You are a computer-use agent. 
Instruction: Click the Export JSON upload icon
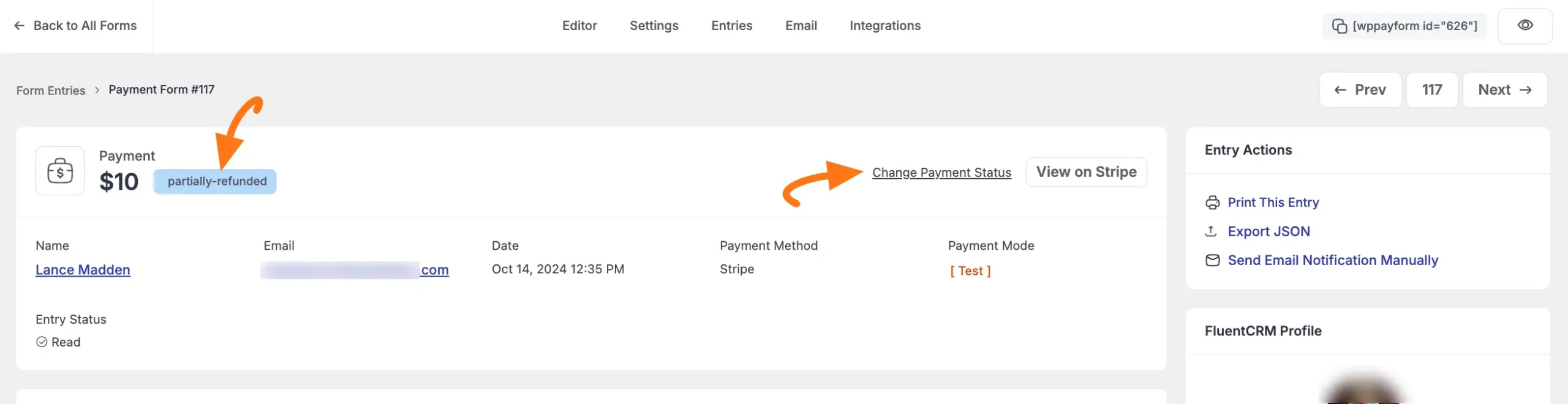pos(1211,231)
